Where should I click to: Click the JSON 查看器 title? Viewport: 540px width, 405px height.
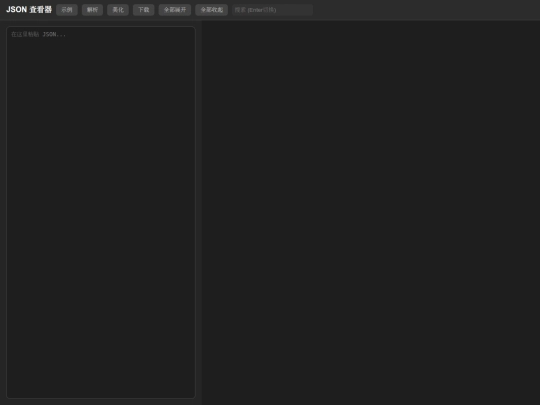coord(29,10)
